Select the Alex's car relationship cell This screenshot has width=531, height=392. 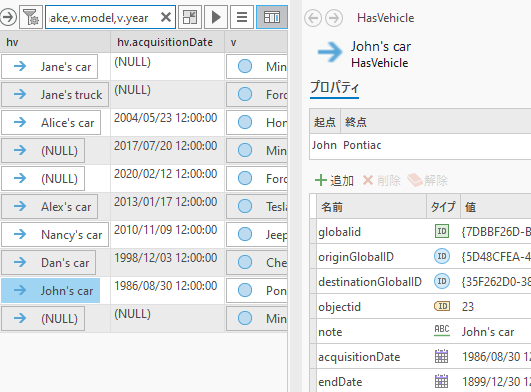[x=49, y=206]
